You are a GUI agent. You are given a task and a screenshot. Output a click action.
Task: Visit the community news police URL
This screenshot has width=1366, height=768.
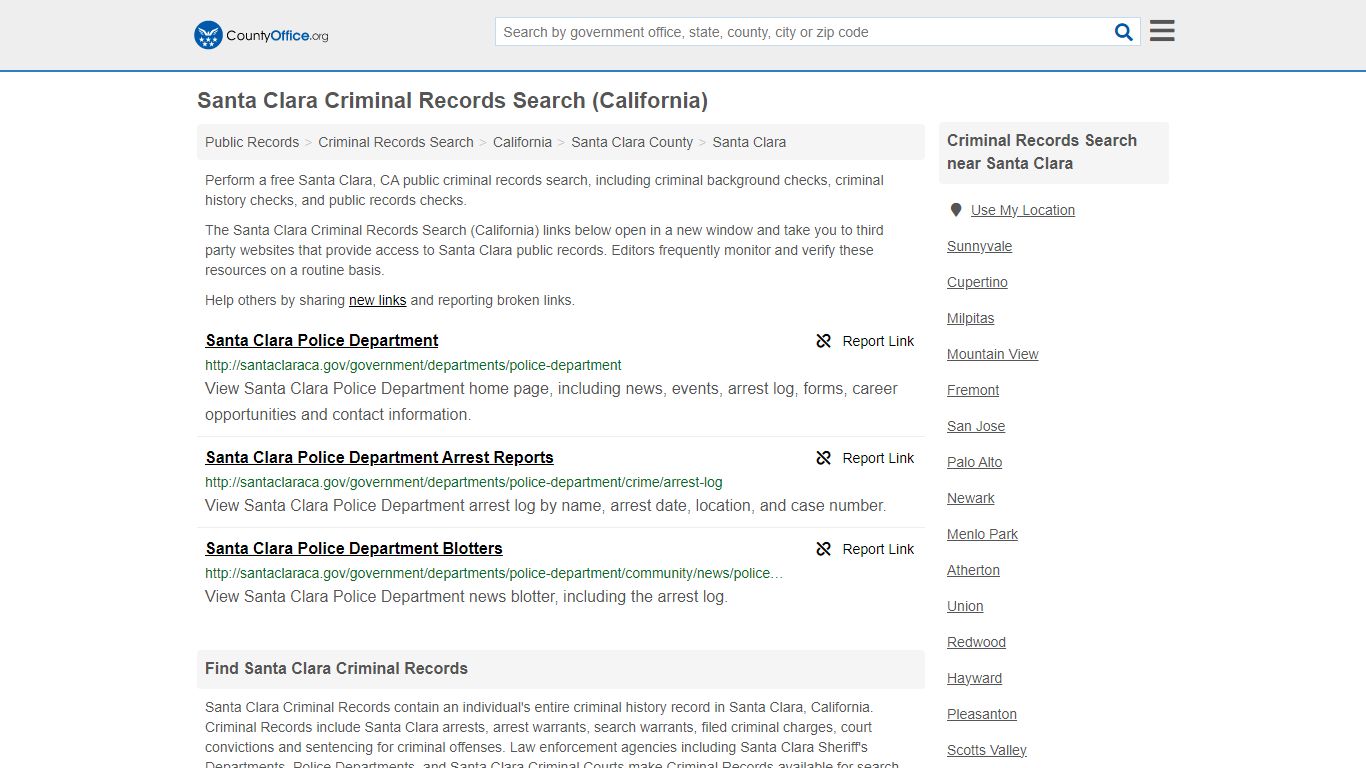[x=494, y=573]
